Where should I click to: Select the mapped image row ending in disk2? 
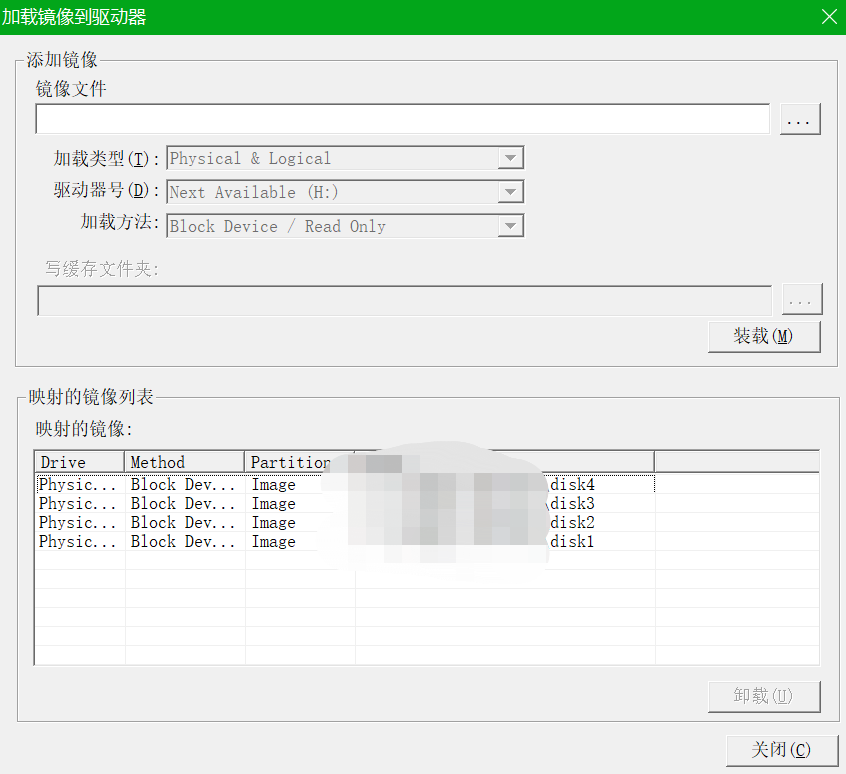point(345,522)
